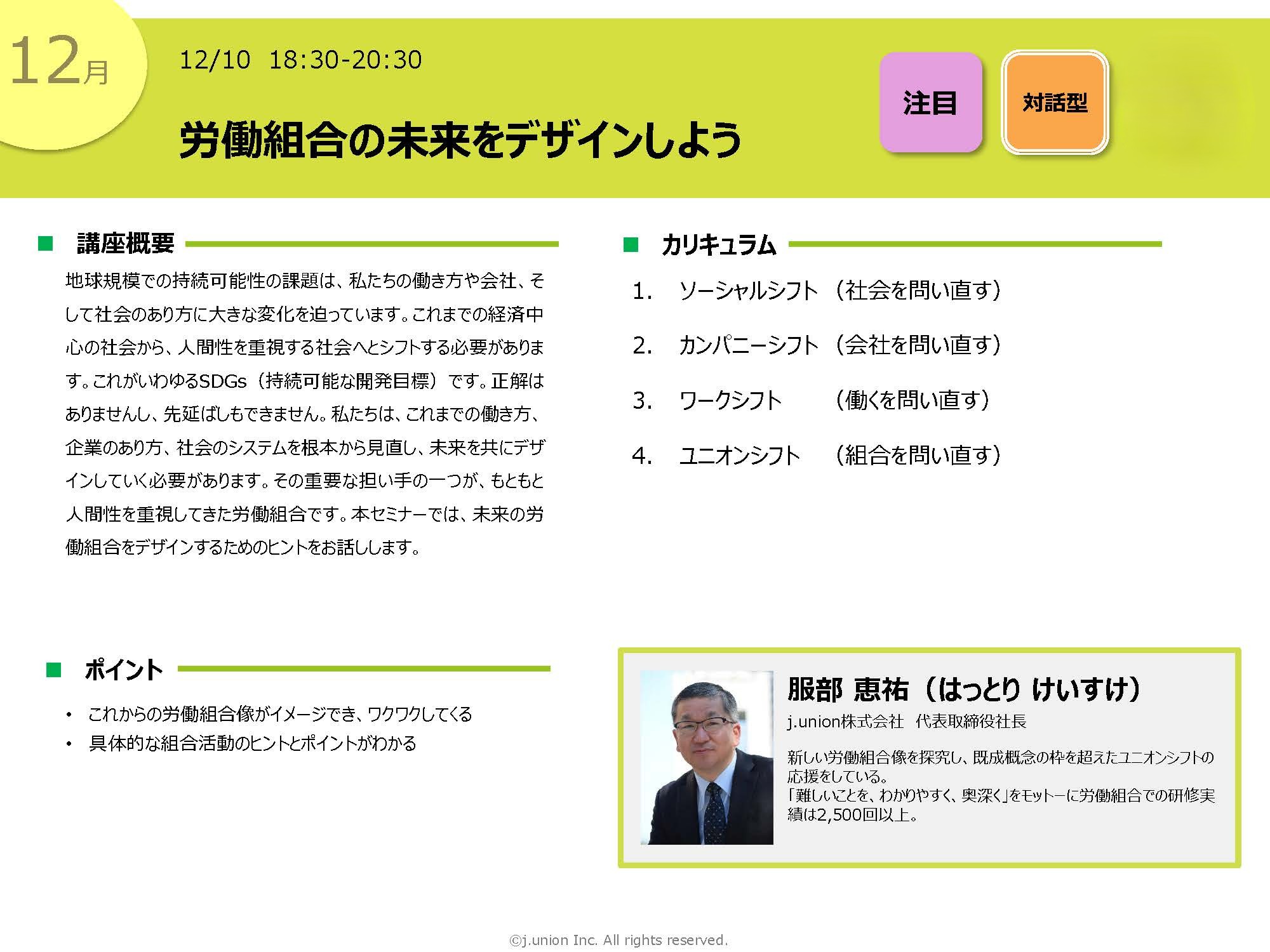This screenshot has height=952, width=1270.
Task: Select curriculum item ワークシフト
Action: pos(730,400)
